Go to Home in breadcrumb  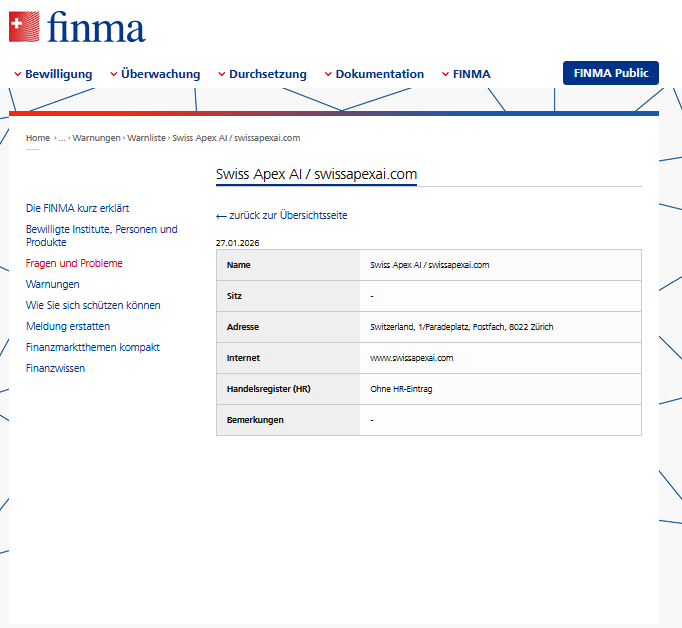click(x=38, y=138)
